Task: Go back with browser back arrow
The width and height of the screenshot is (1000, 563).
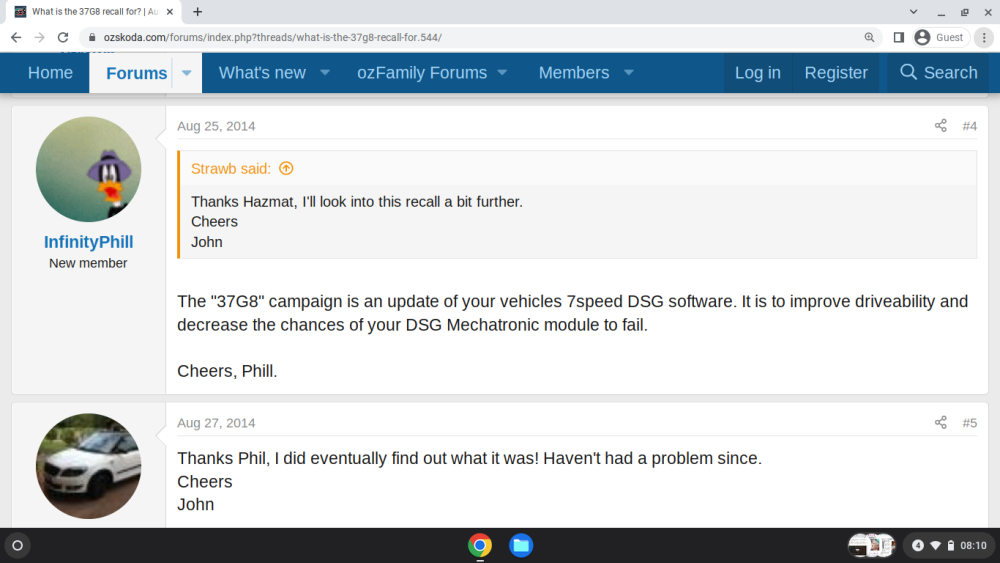Action: tap(16, 38)
